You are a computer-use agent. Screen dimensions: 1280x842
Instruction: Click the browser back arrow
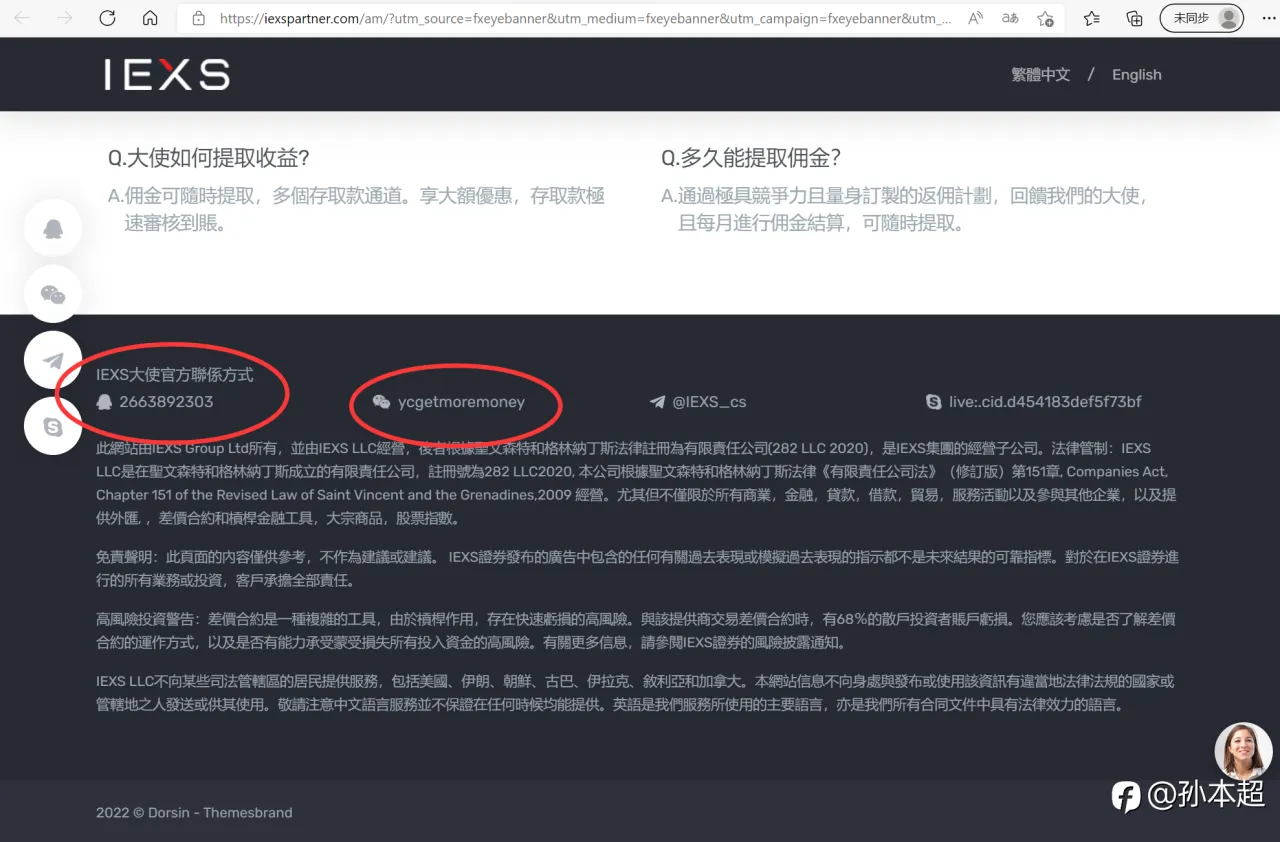22,18
